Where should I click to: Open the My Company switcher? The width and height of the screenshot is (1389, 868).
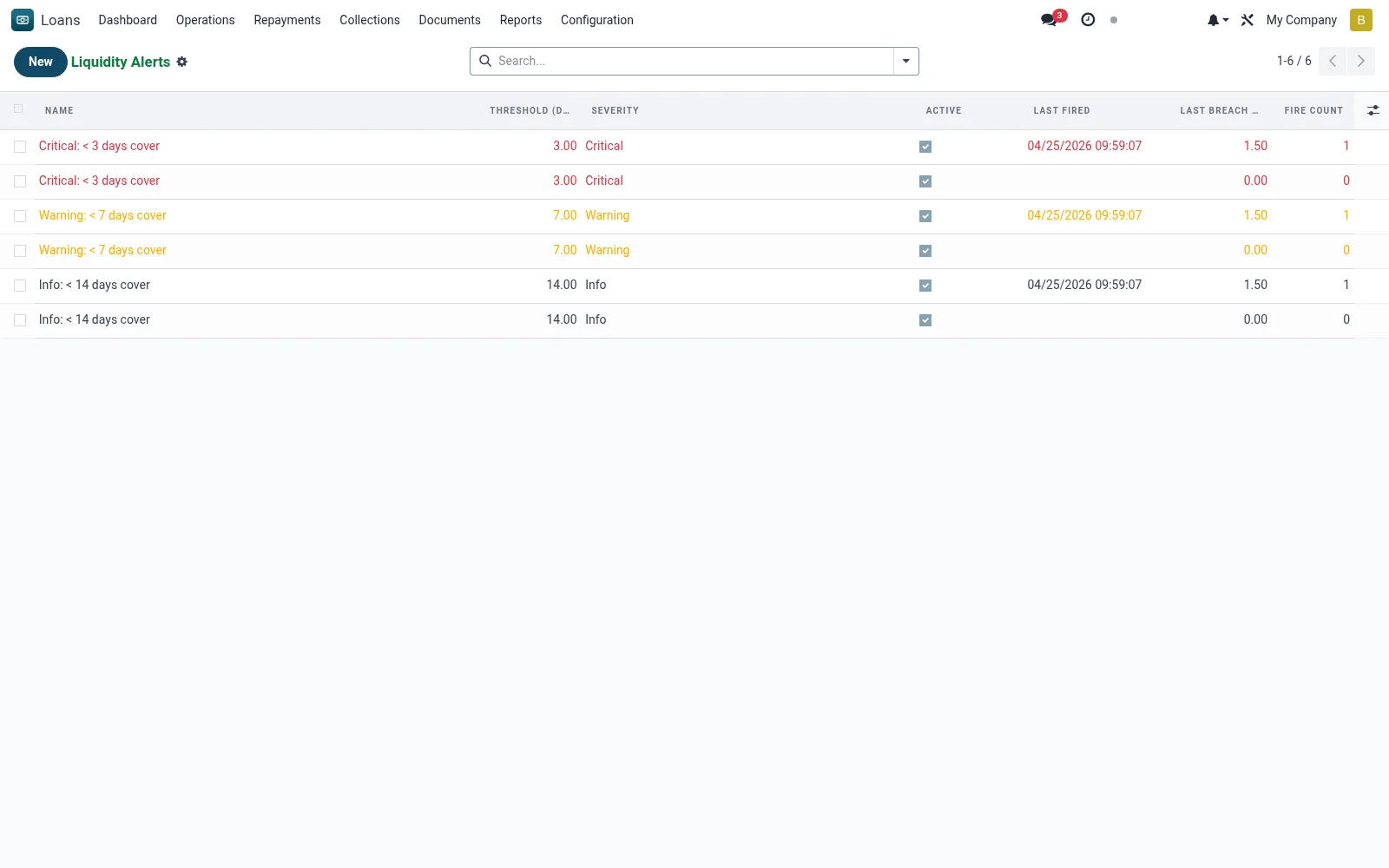[1301, 20]
